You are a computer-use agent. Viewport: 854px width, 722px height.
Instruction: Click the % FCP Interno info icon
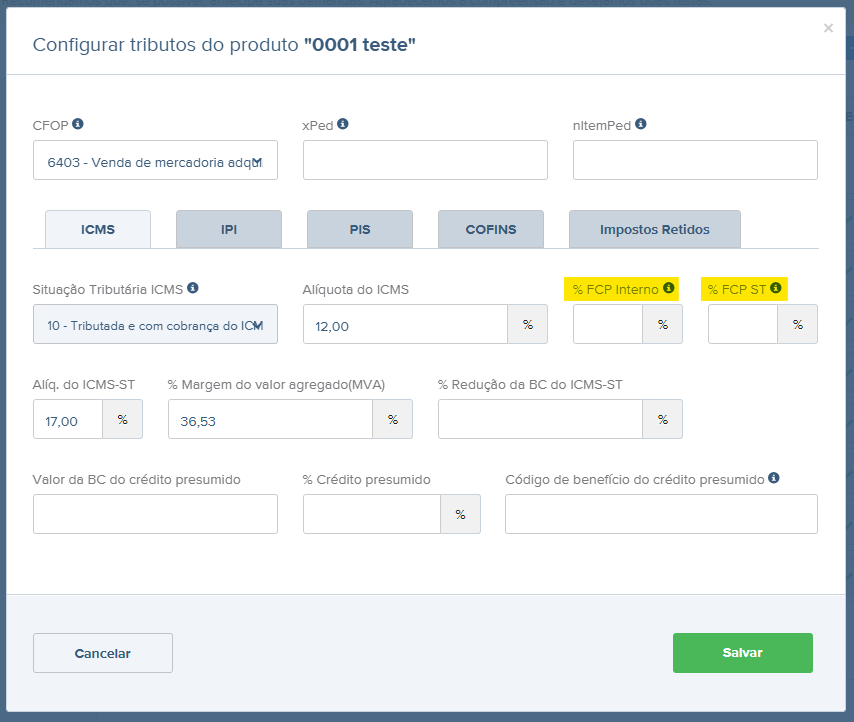(669, 289)
